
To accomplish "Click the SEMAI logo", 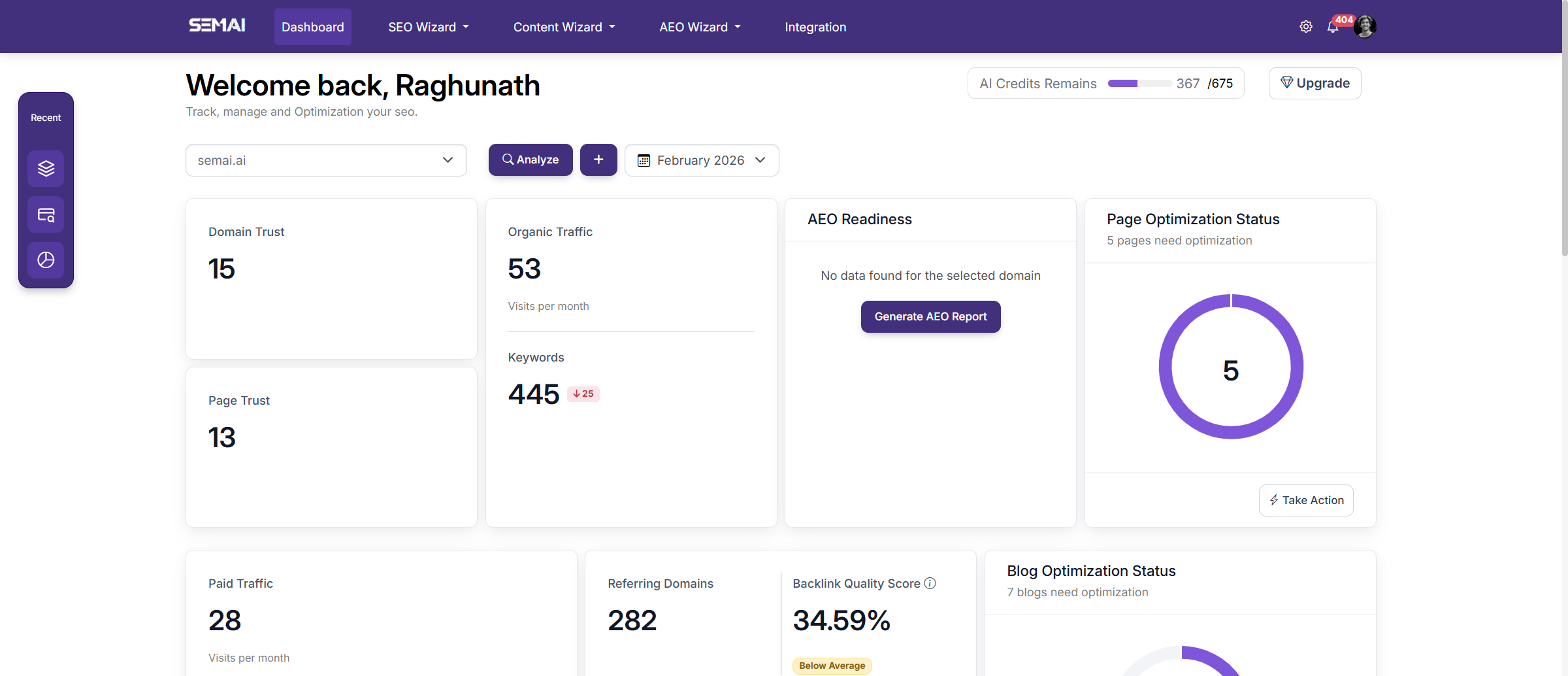I will pyautogui.click(x=217, y=25).
